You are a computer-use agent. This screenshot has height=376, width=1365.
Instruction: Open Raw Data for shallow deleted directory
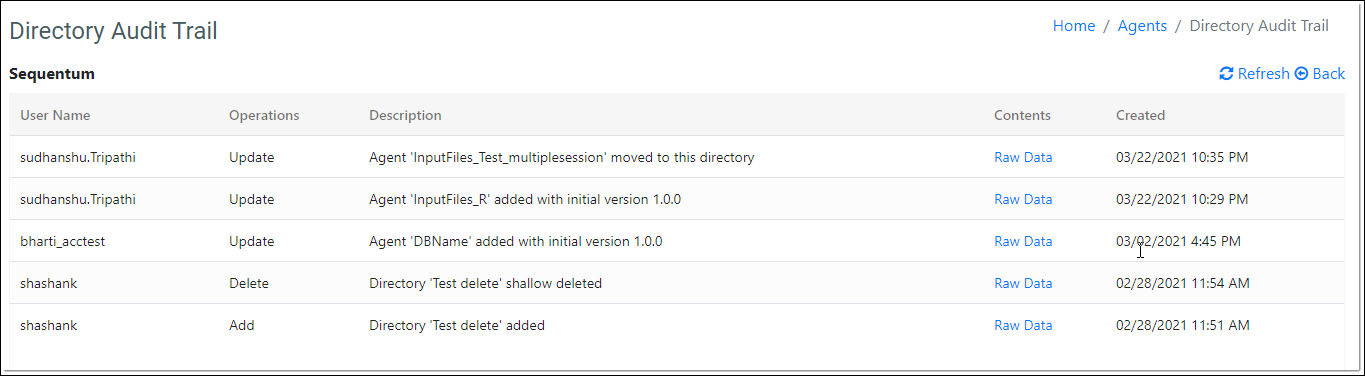click(1023, 283)
